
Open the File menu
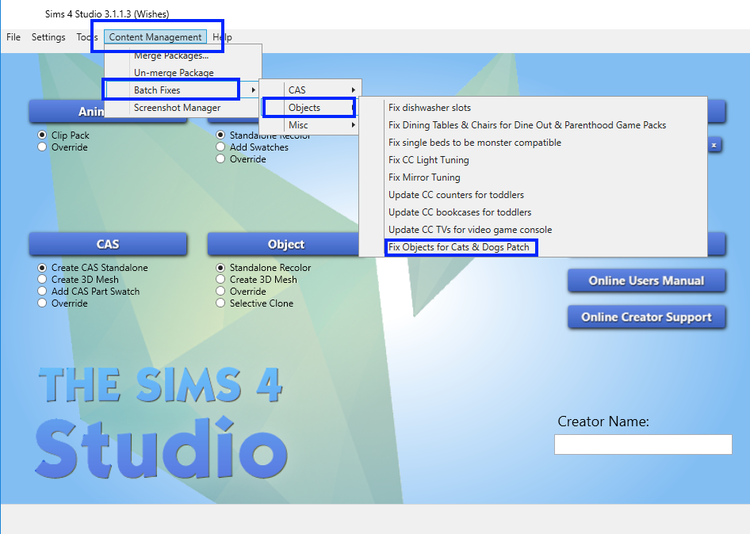click(13, 37)
